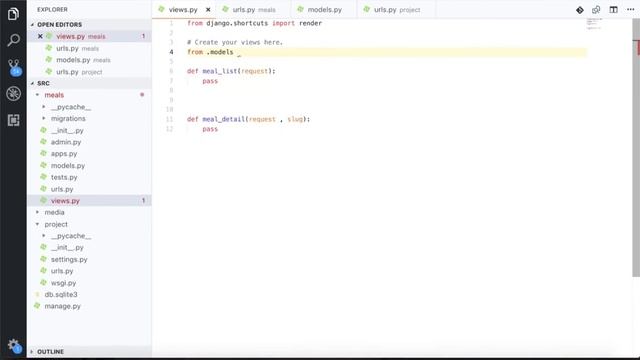Viewport: 640px width, 360px height.
Task: Open the Search view in activity bar
Action: click(x=13, y=40)
